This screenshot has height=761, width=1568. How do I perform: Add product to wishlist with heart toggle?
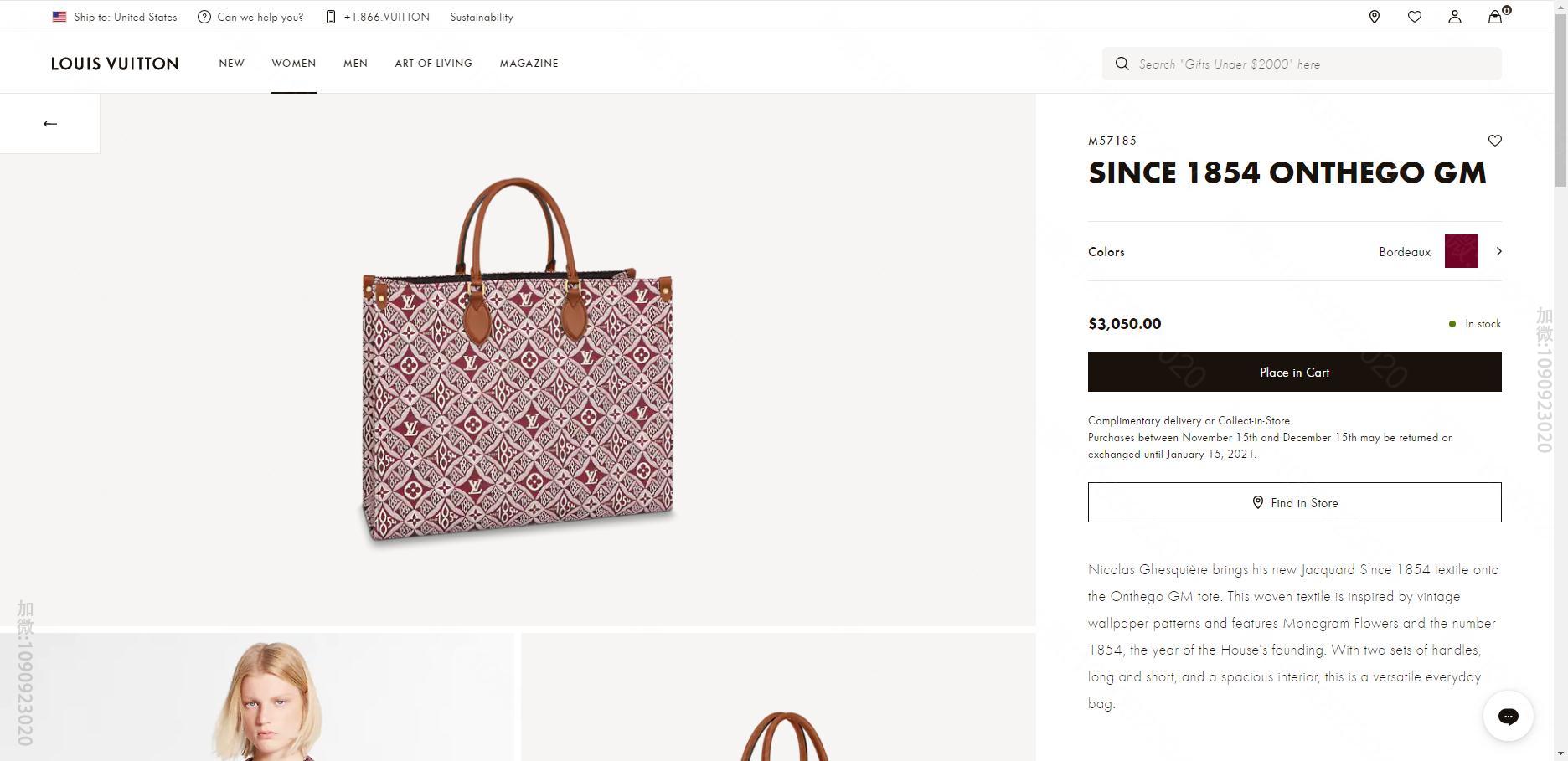[1494, 141]
